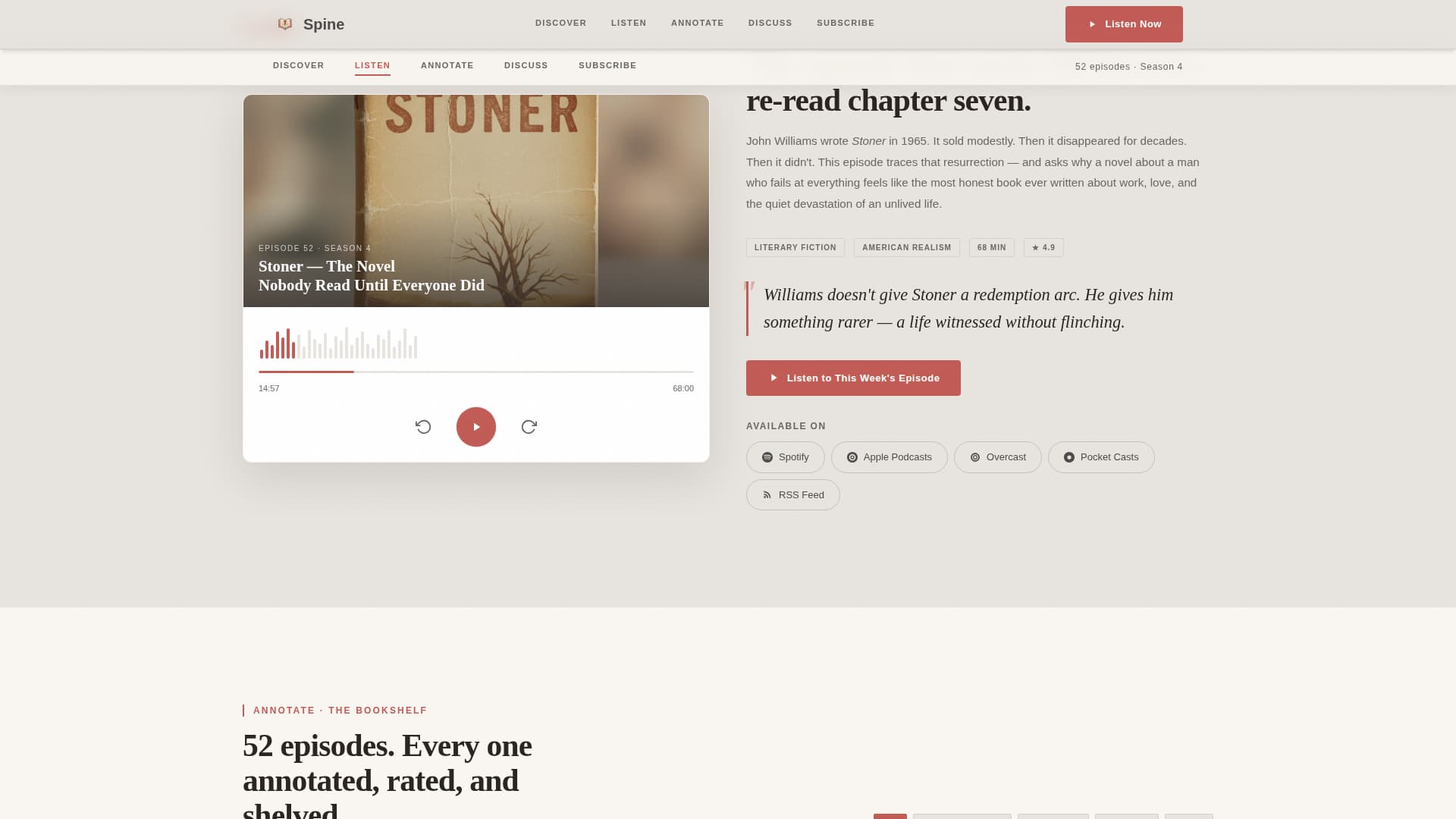Click the play icon in Listen Now button

(1093, 24)
